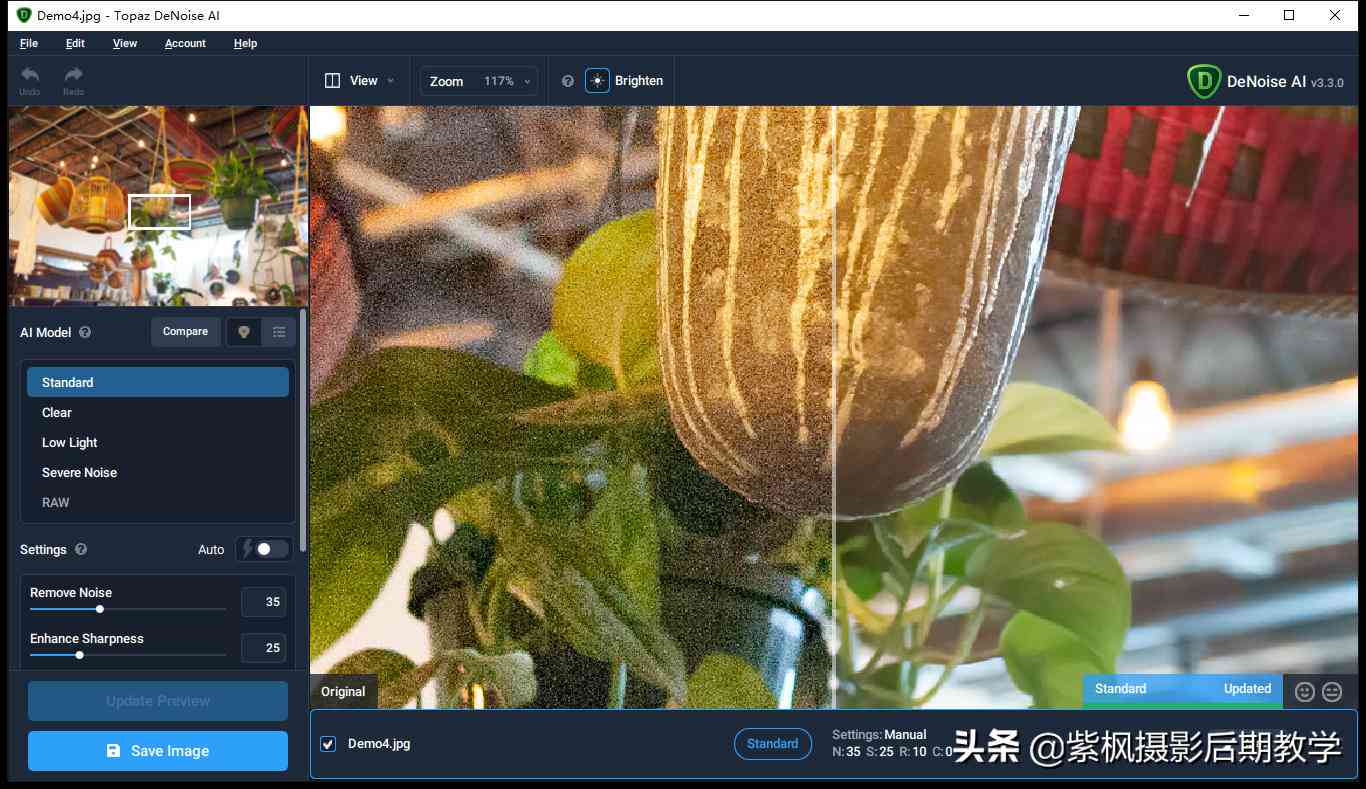Viewport: 1366px width, 789px height.
Task: Click the Enhance Sharpness value field 25
Action: [x=264, y=648]
